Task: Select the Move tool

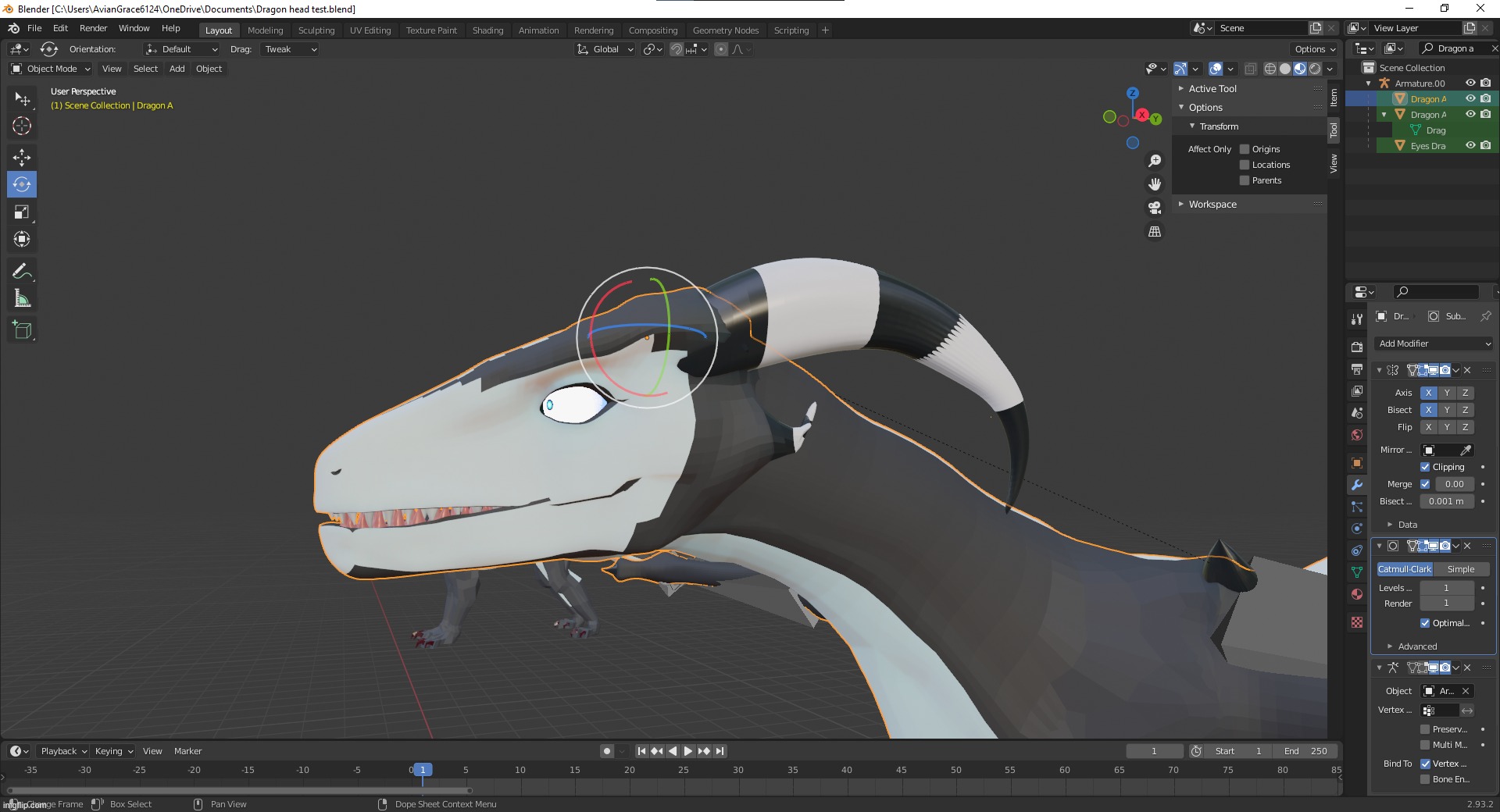Action: pos(22,157)
